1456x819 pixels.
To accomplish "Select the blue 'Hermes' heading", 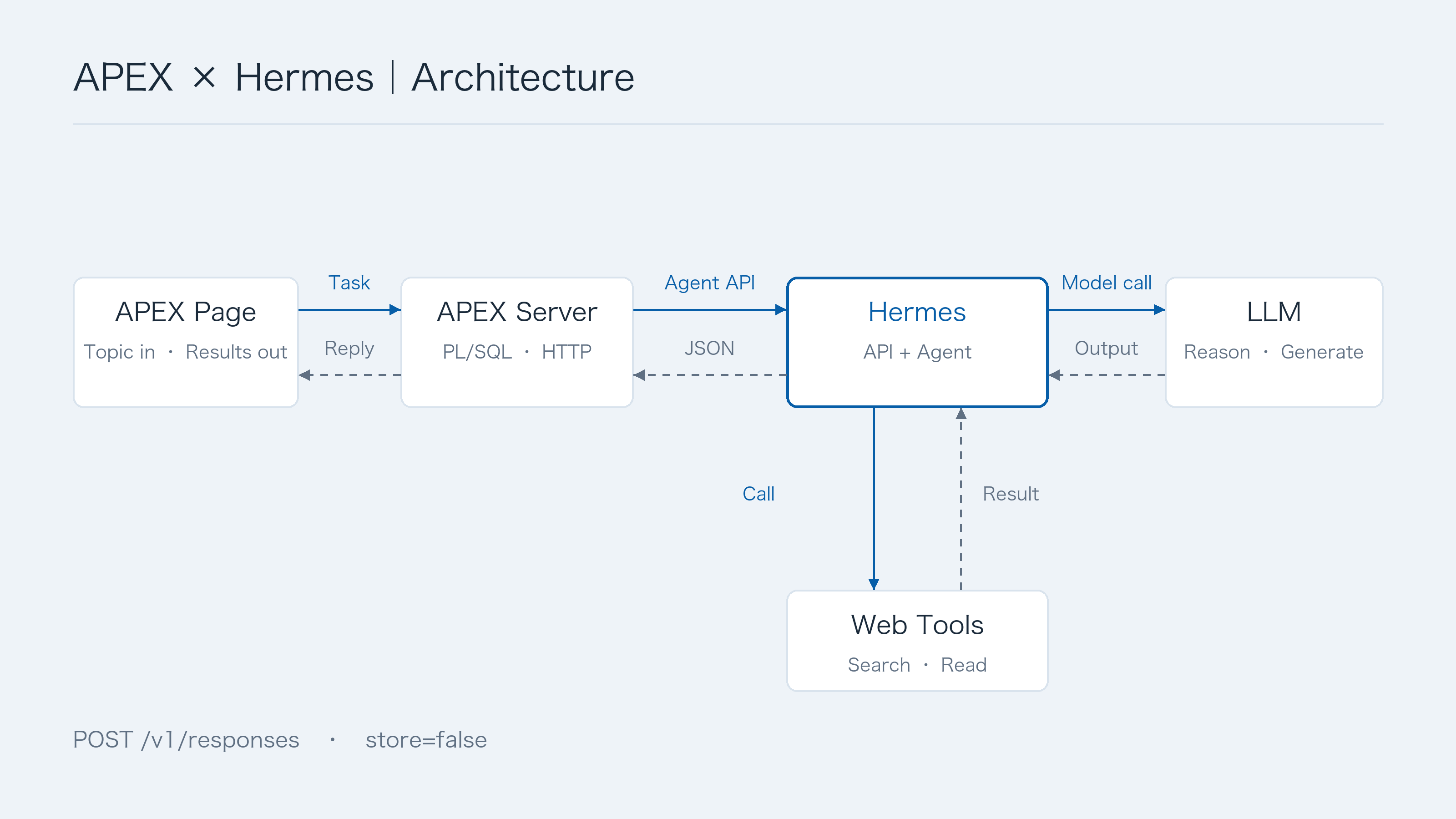I will (917, 312).
